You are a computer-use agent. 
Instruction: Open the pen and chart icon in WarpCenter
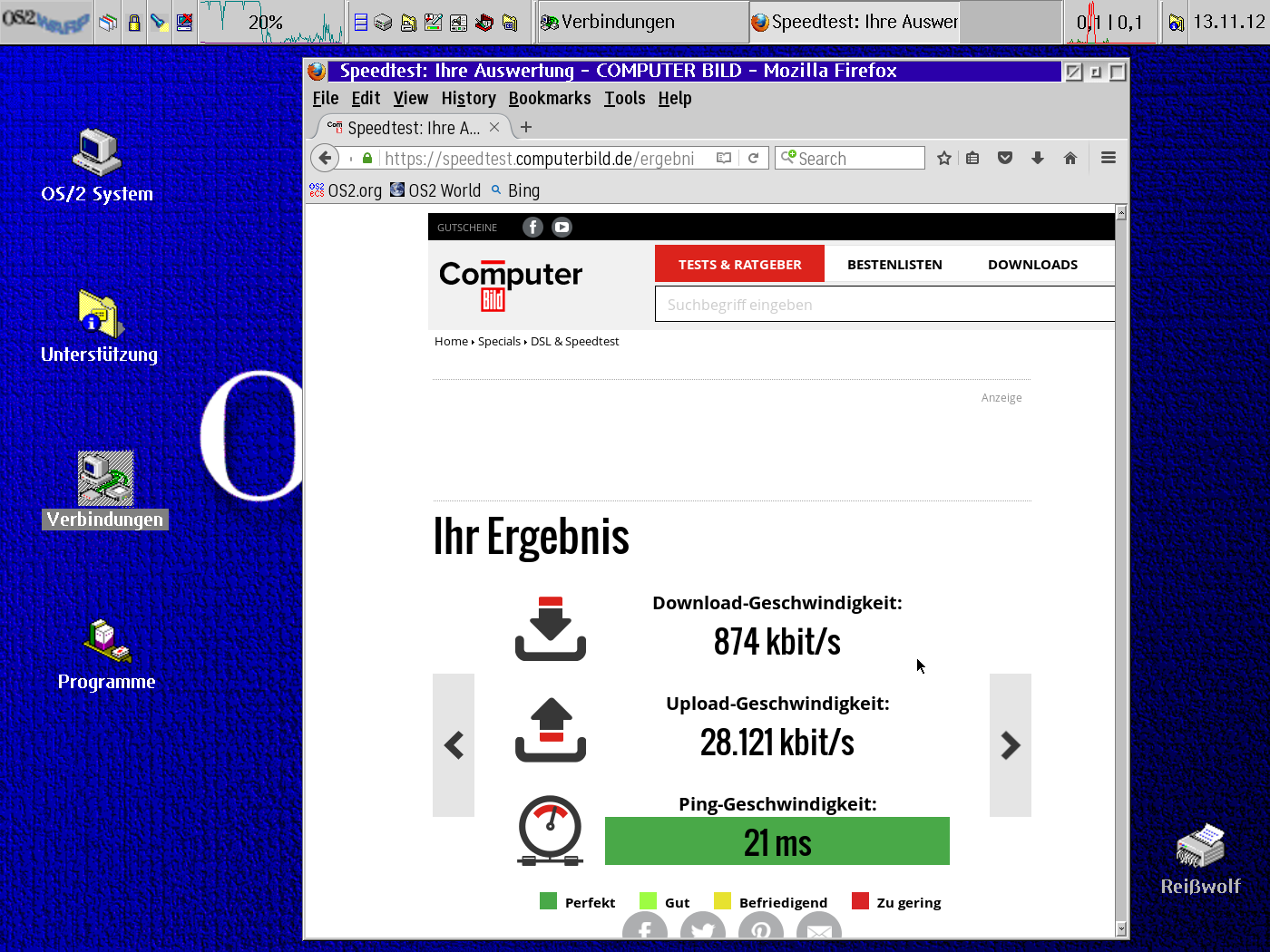(434, 23)
